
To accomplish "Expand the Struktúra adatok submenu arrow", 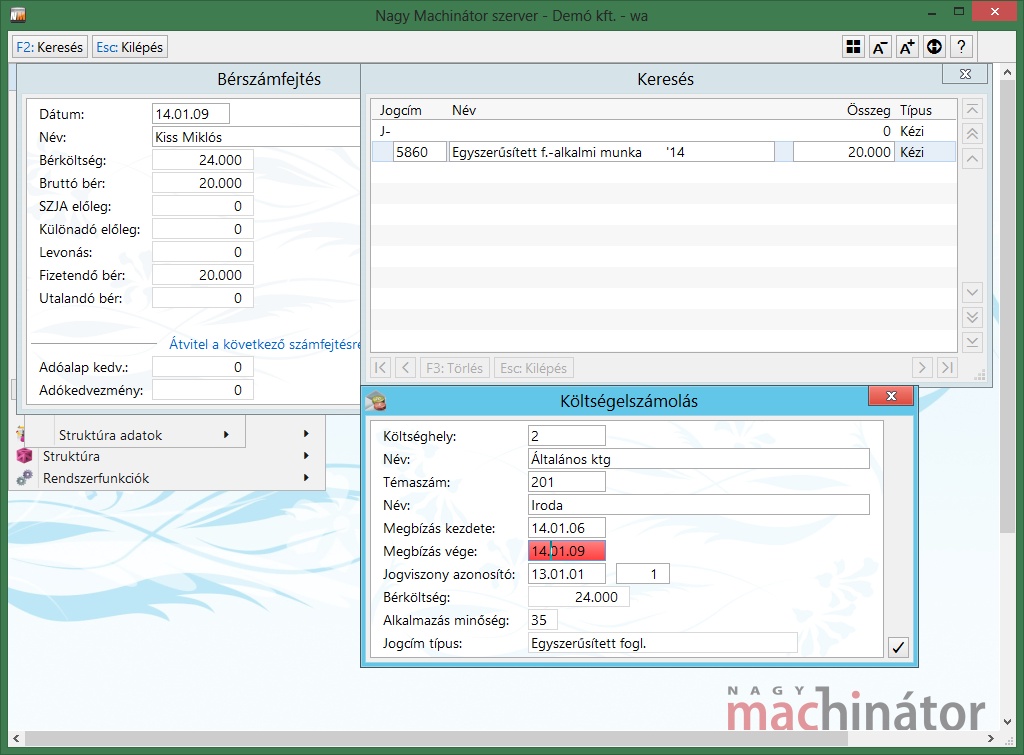I will point(226,435).
